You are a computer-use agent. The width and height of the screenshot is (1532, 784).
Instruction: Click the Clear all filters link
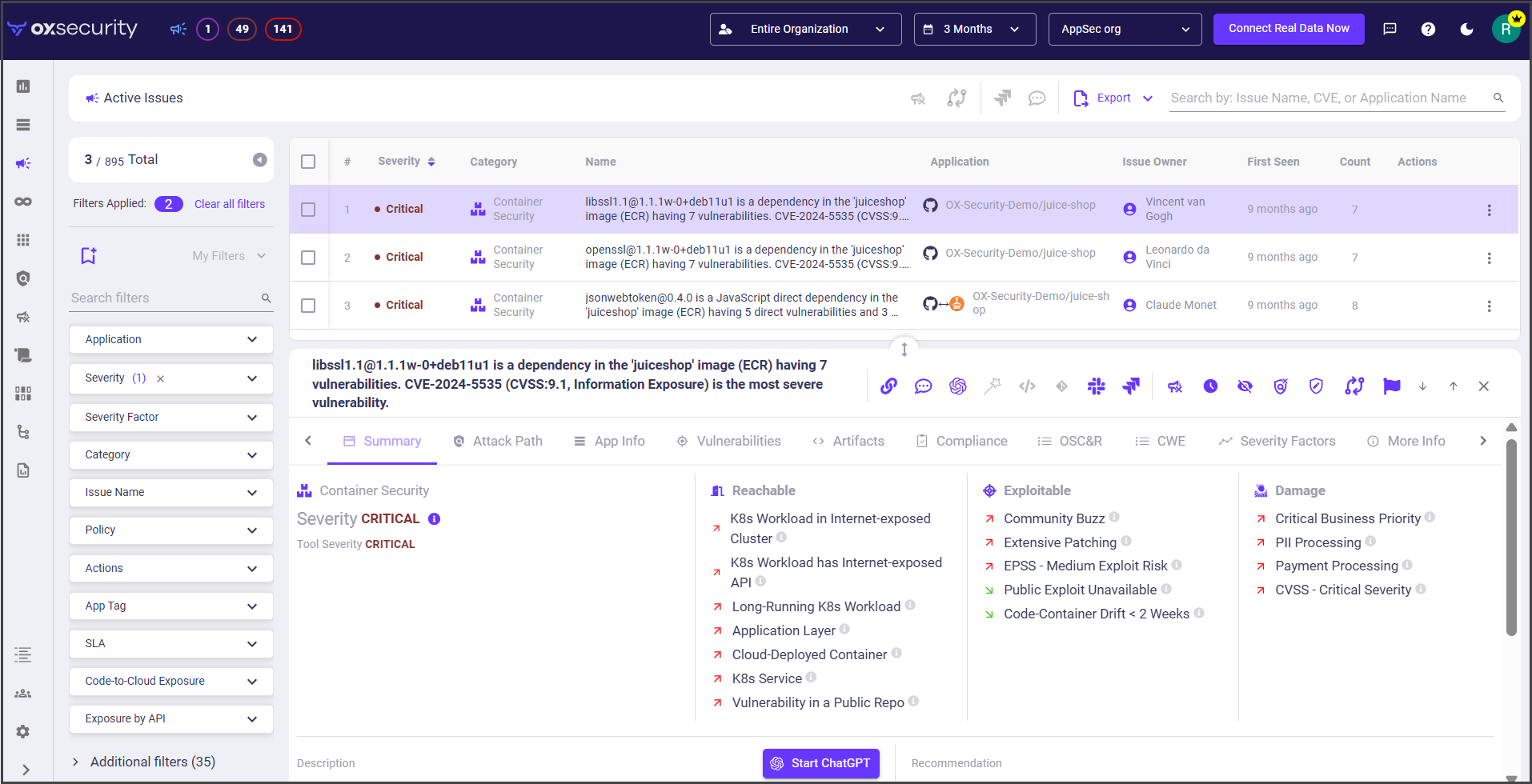pos(230,204)
